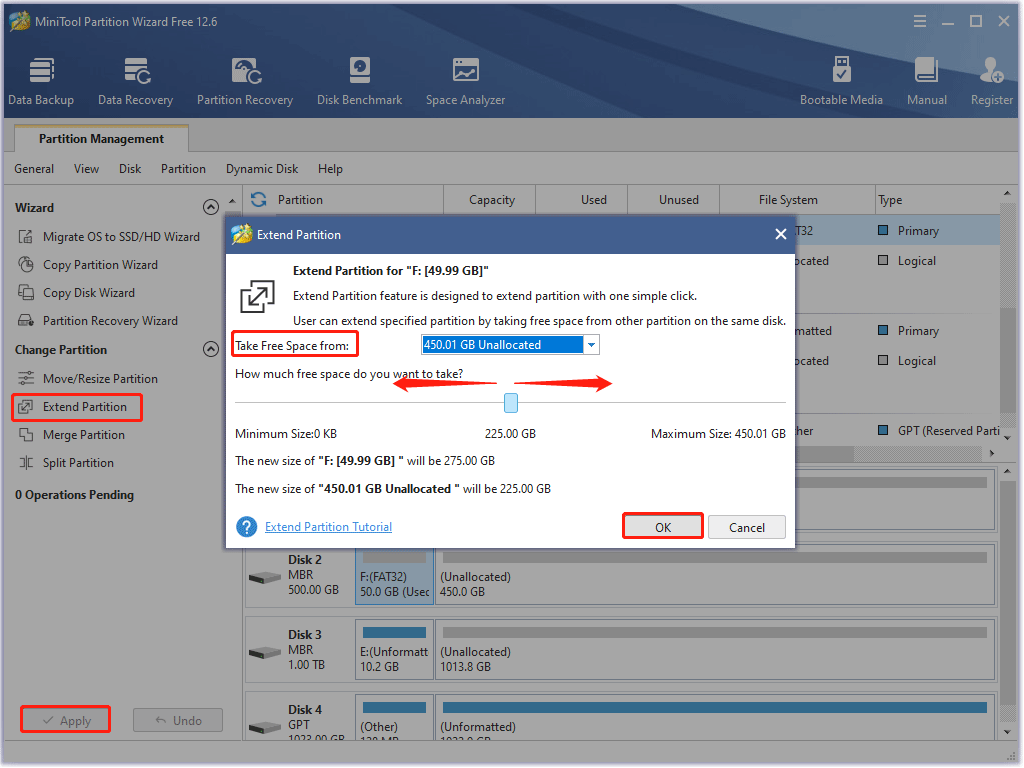Click the refresh icon beside Partition header

[x=259, y=199]
